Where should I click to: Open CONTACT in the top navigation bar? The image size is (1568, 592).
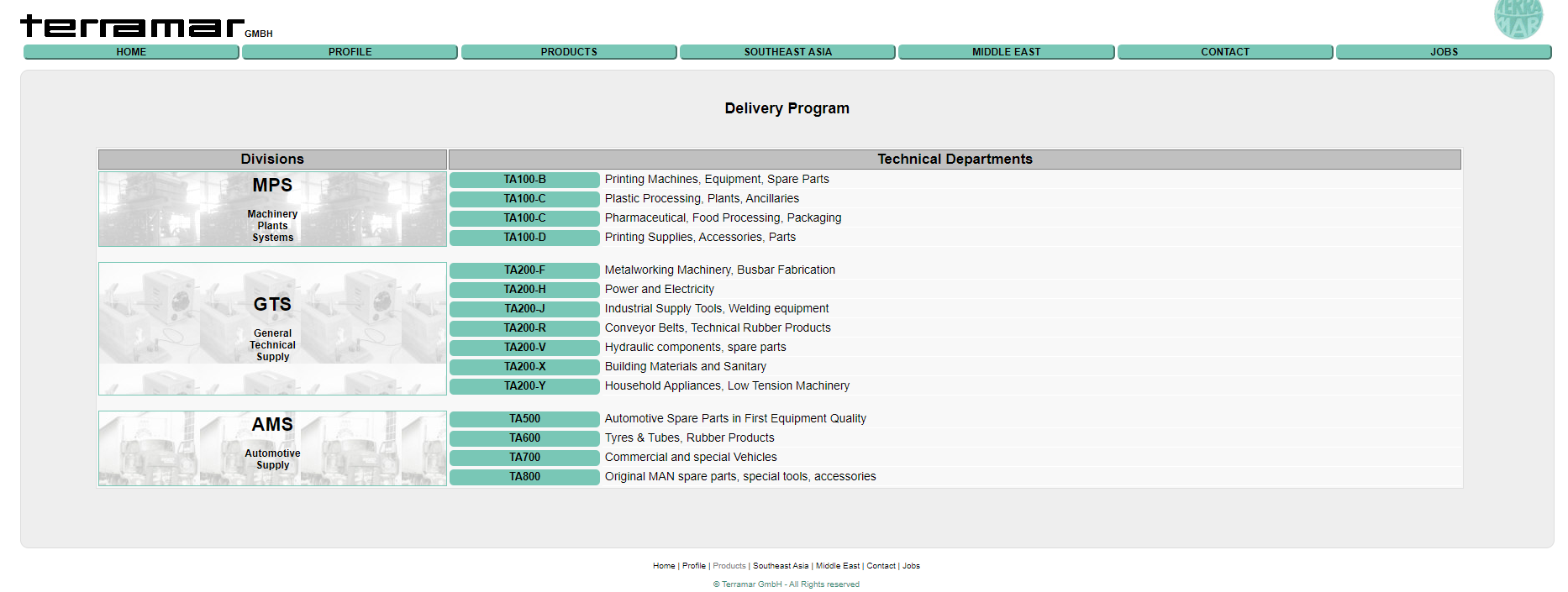[x=1225, y=52]
